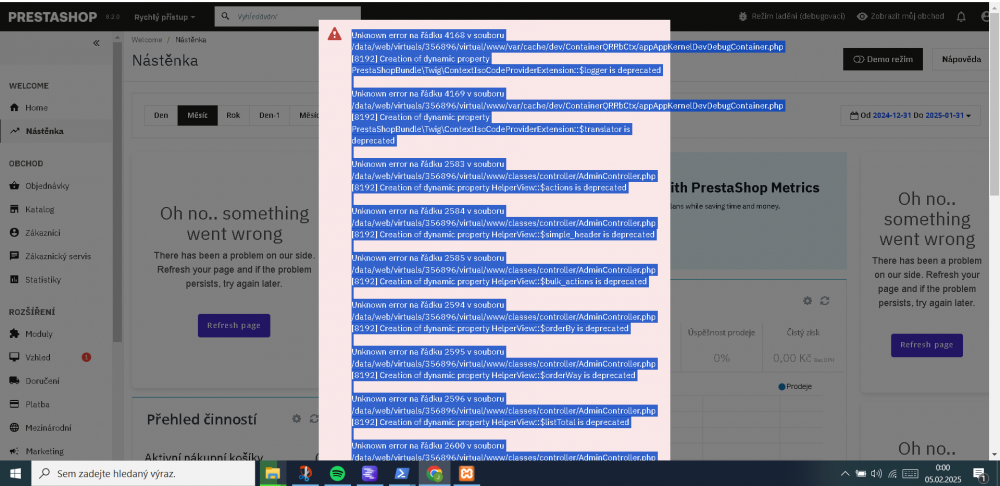Open the date range picker dropdown
Screen dimensions: 1000x486
910,116
